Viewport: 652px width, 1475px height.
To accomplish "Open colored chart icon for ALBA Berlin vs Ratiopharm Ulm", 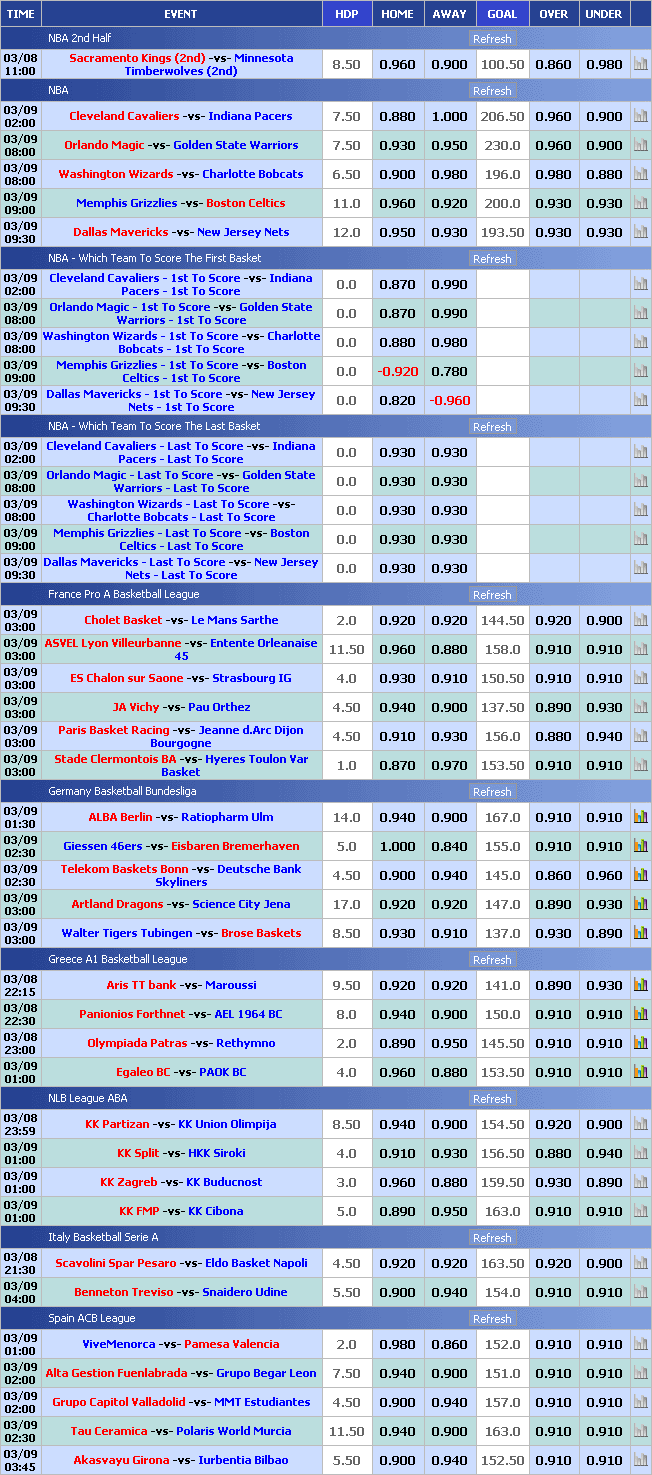I will coord(641,817).
